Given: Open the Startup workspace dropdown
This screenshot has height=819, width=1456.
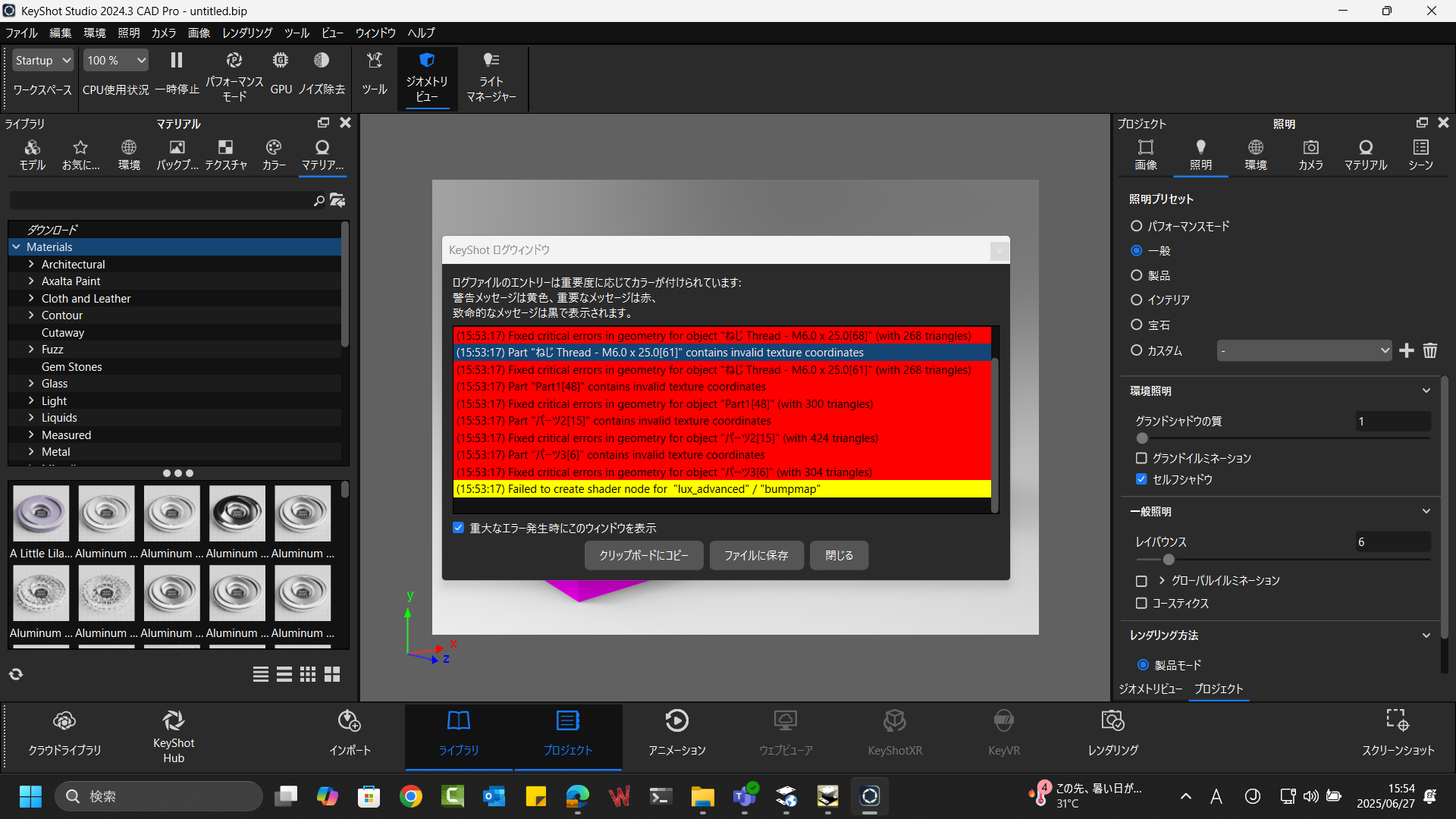Looking at the screenshot, I should tap(42, 61).
